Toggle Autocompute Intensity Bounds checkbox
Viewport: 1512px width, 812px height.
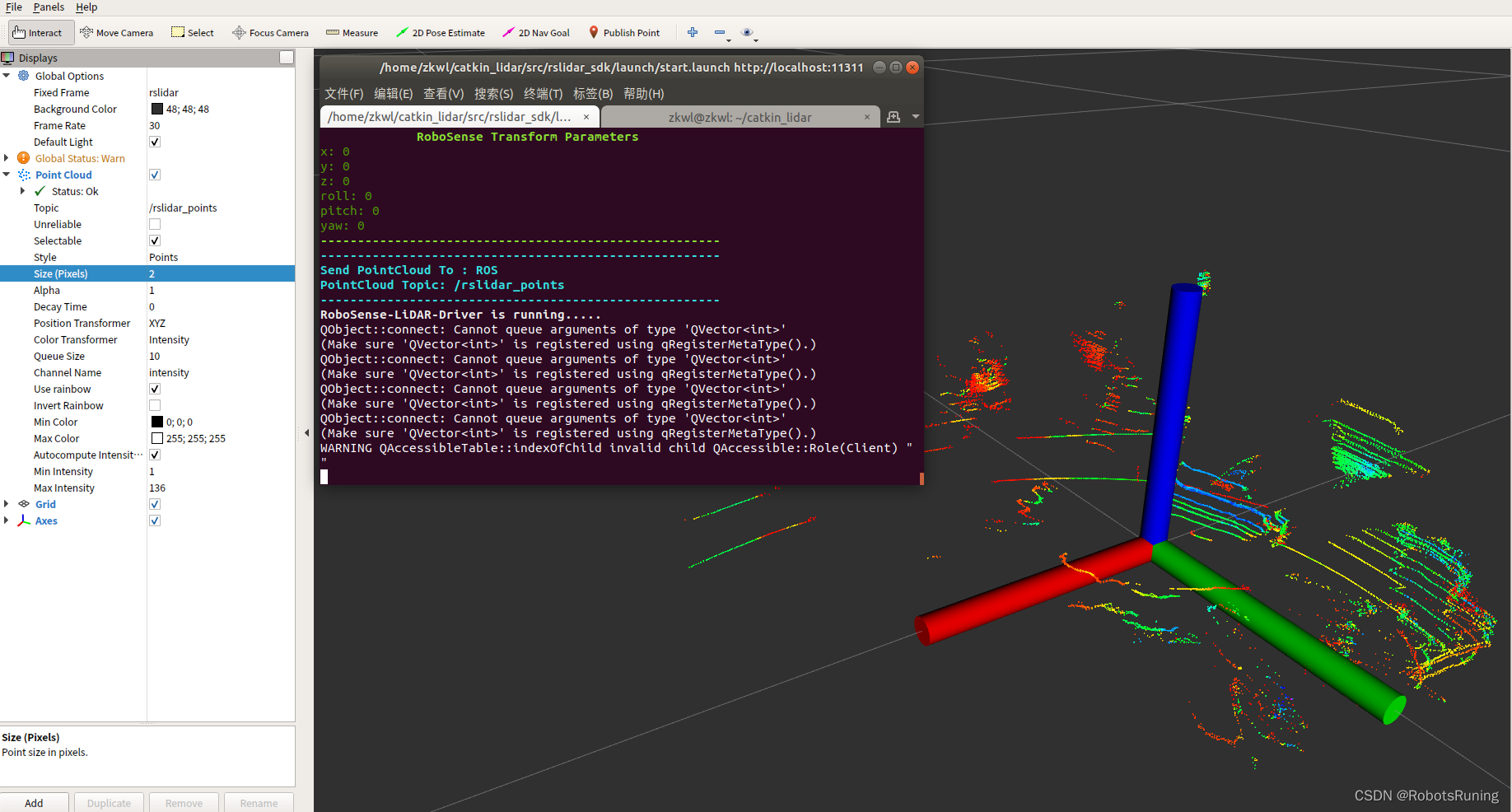[x=155, y=455]
